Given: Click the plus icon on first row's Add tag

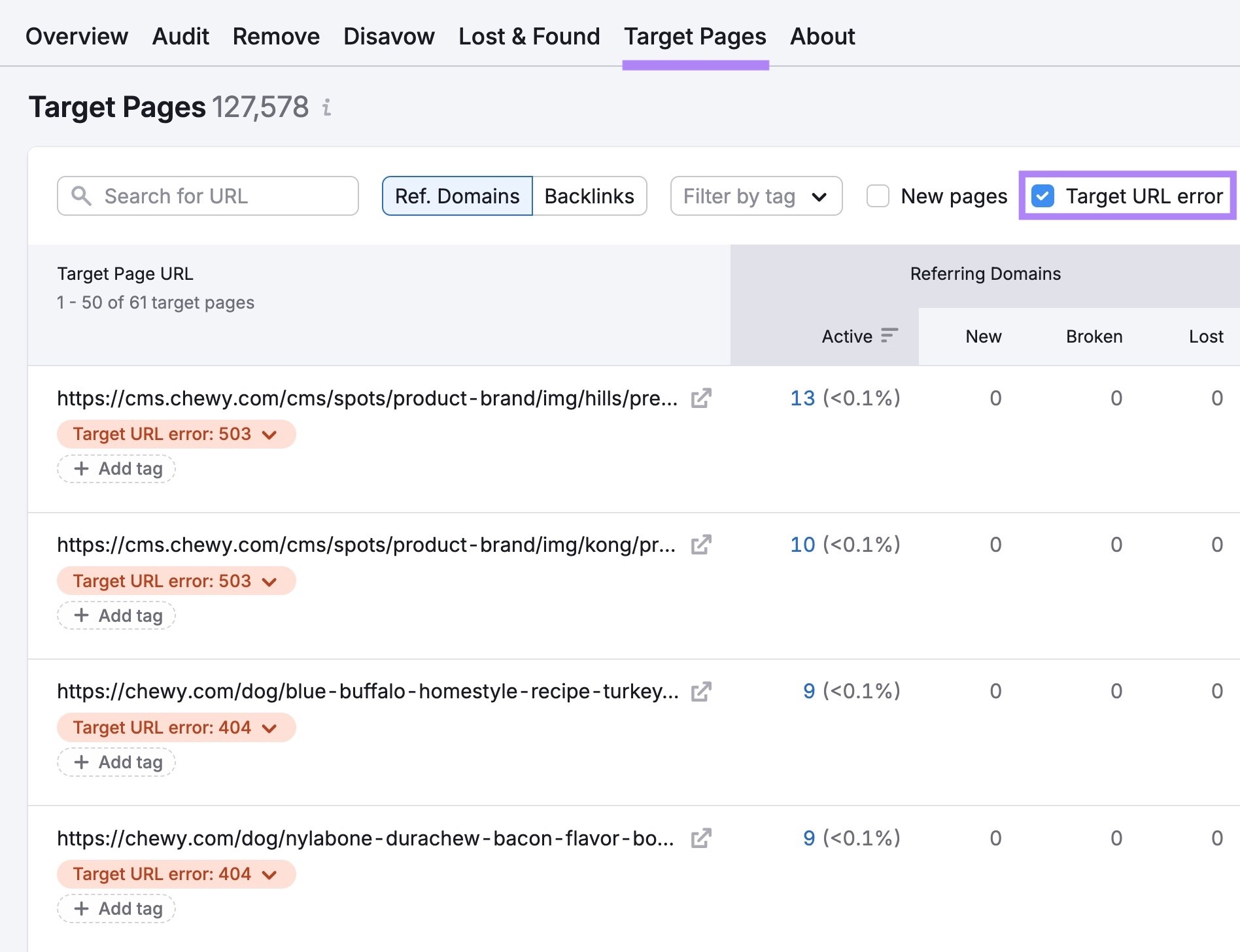Looking at the screenshot, I should tap(82, 469).
